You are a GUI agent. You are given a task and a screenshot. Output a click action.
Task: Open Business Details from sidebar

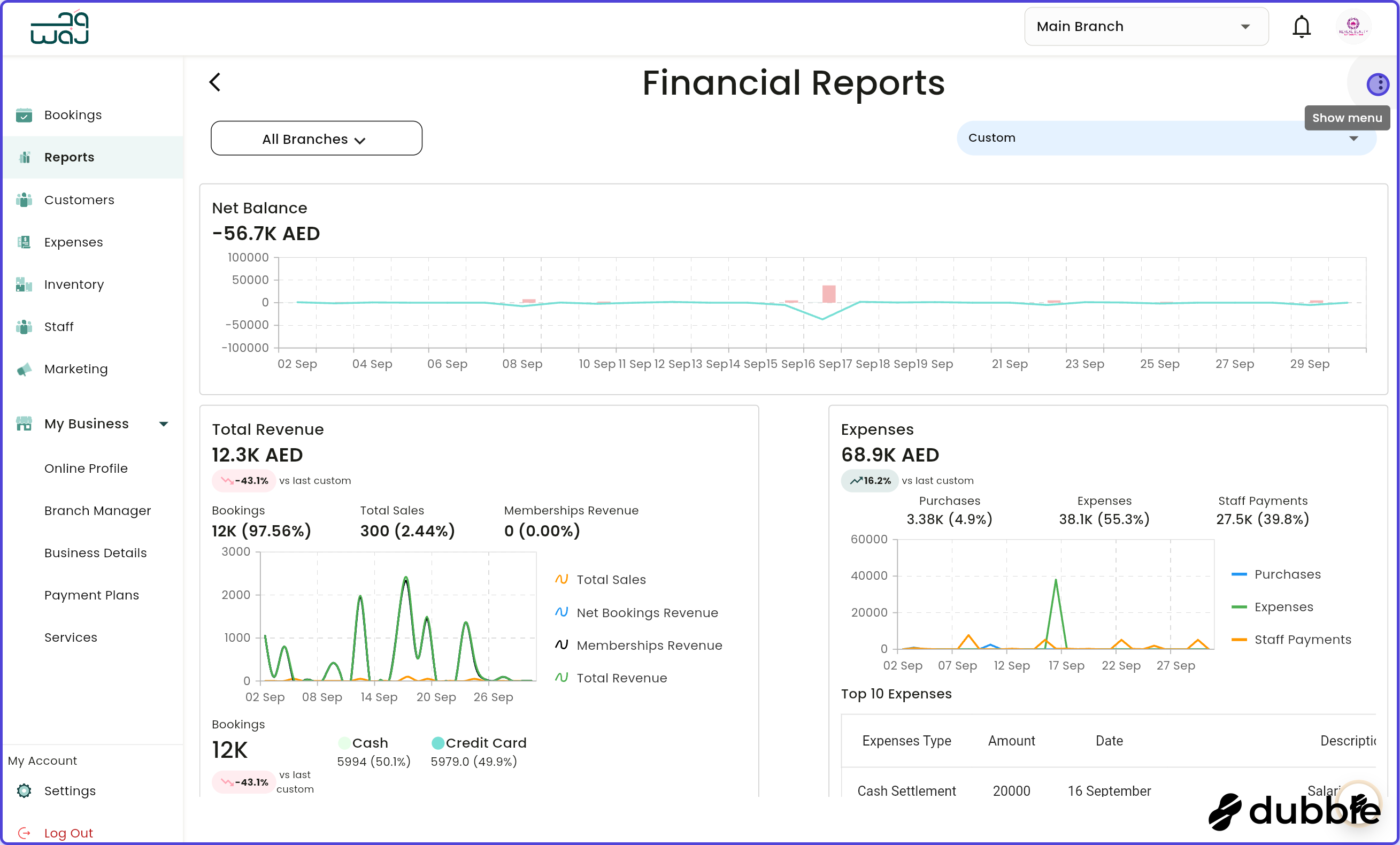coord(95,552)
